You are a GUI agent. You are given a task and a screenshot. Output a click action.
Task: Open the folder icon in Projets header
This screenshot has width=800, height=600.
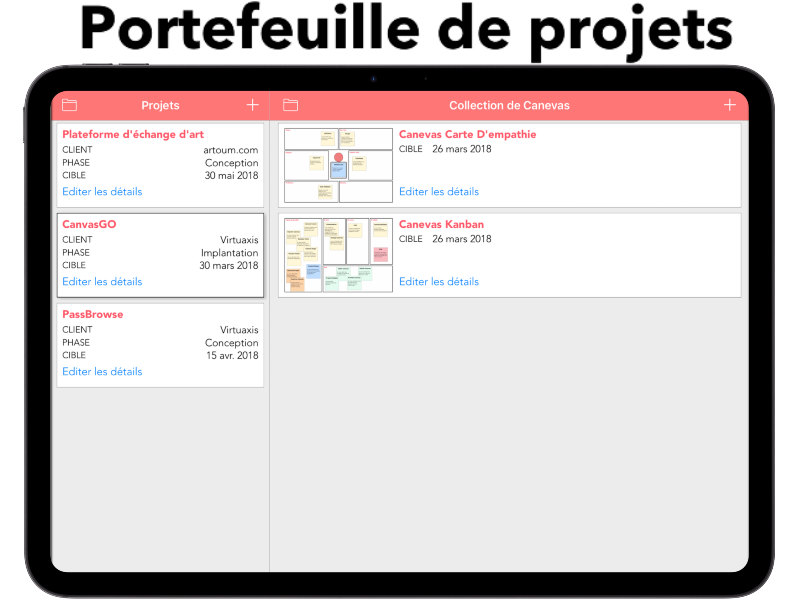[x=69, y=105]
